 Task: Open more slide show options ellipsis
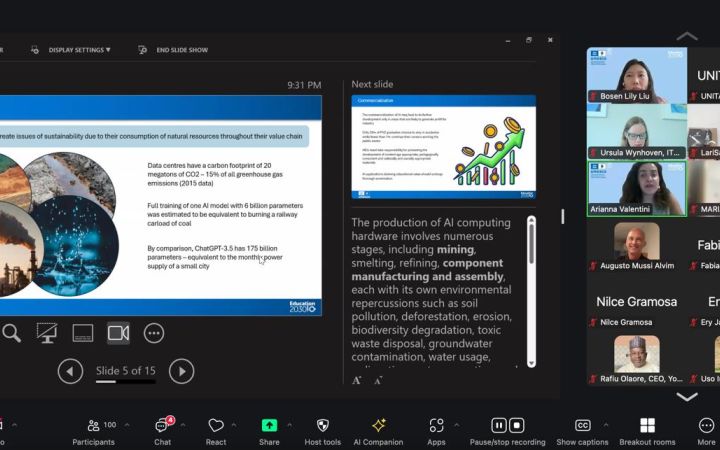tap(154, 333)
